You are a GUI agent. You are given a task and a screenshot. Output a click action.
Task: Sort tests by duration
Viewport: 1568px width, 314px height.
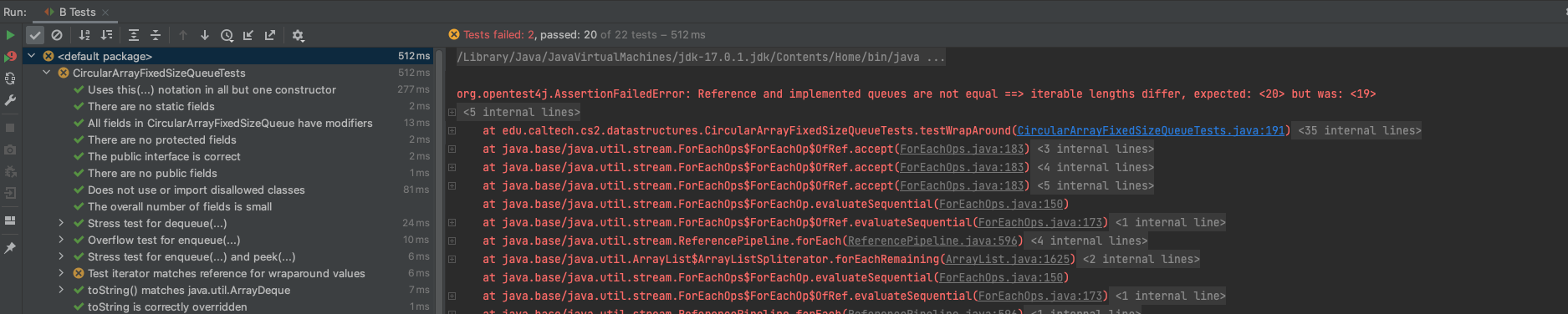[x=106, y=35]
